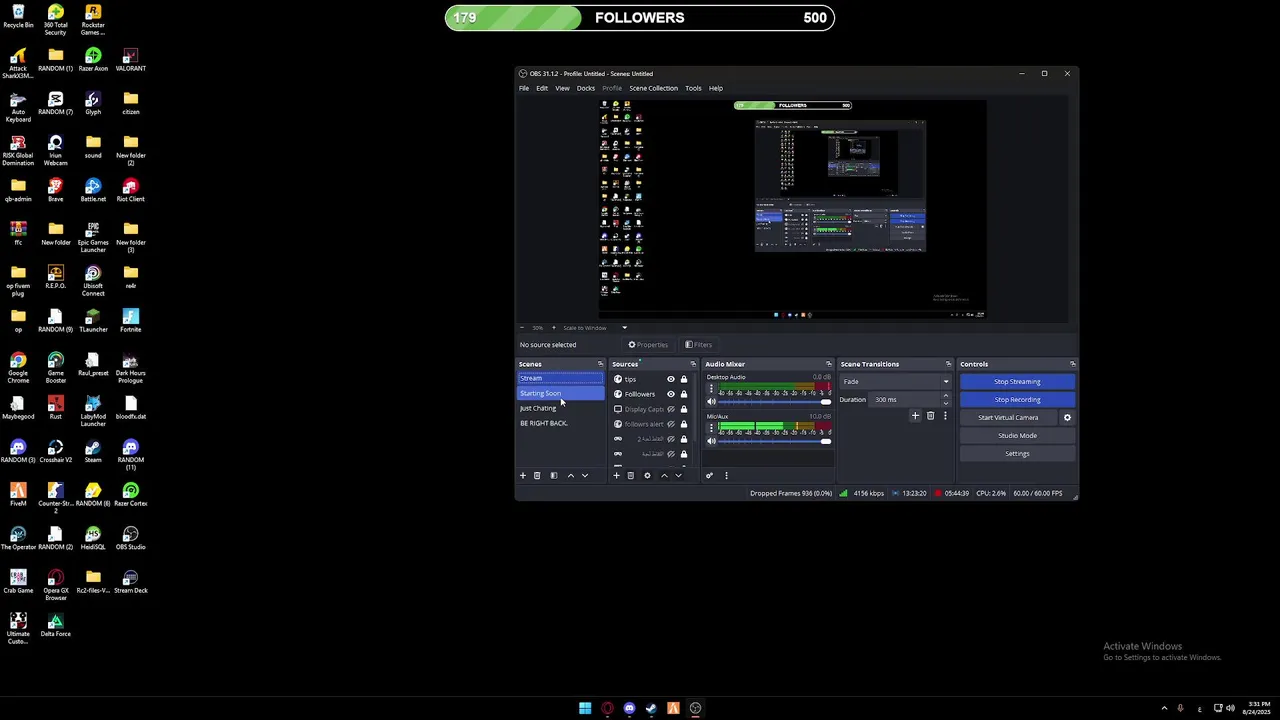The height and width of the screenshot is (720, 1280).
Task: Show hidden system tray icons chevron
Action: 1164,708
